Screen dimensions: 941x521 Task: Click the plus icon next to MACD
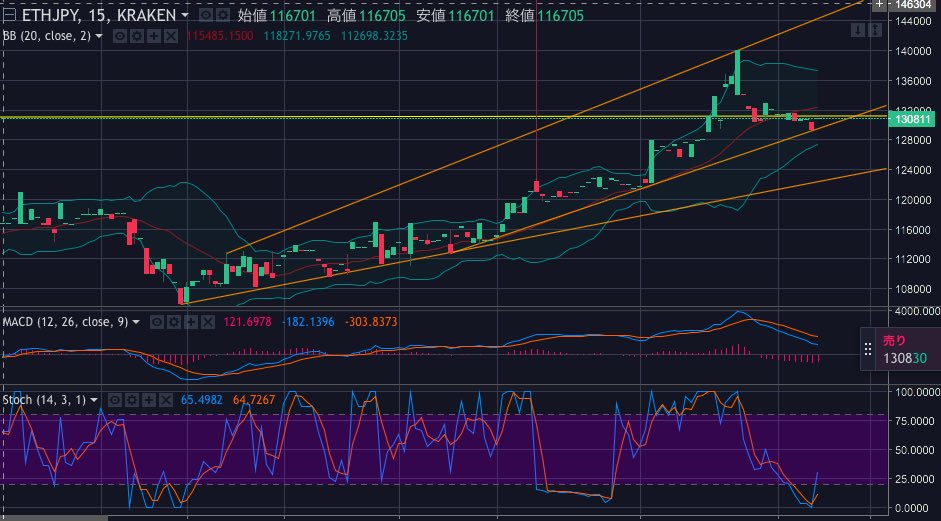point(191,322)
